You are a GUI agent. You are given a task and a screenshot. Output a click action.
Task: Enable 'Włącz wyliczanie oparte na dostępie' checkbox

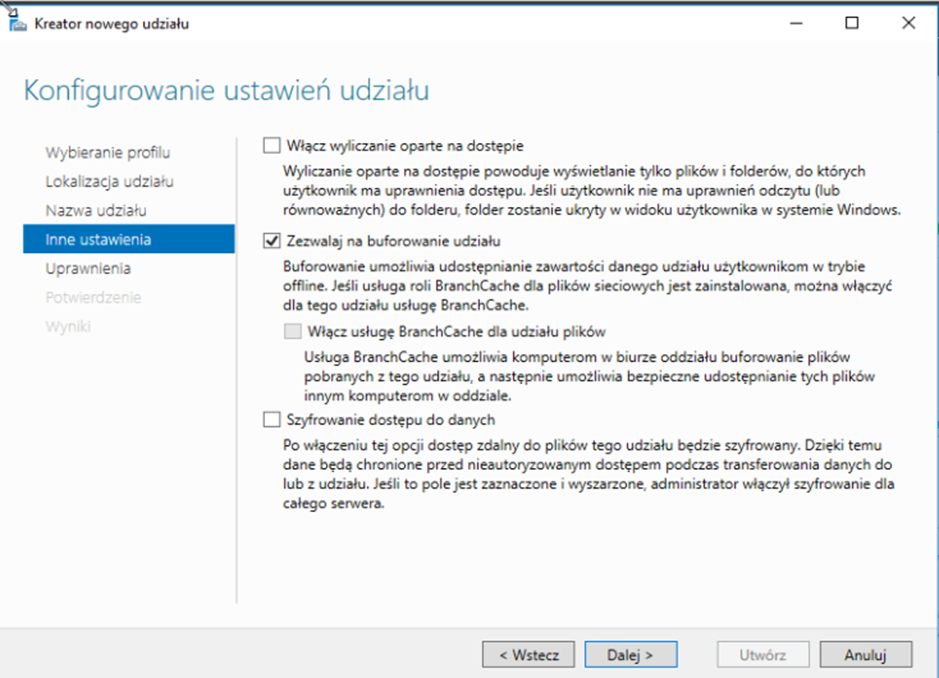pos(271,145)
